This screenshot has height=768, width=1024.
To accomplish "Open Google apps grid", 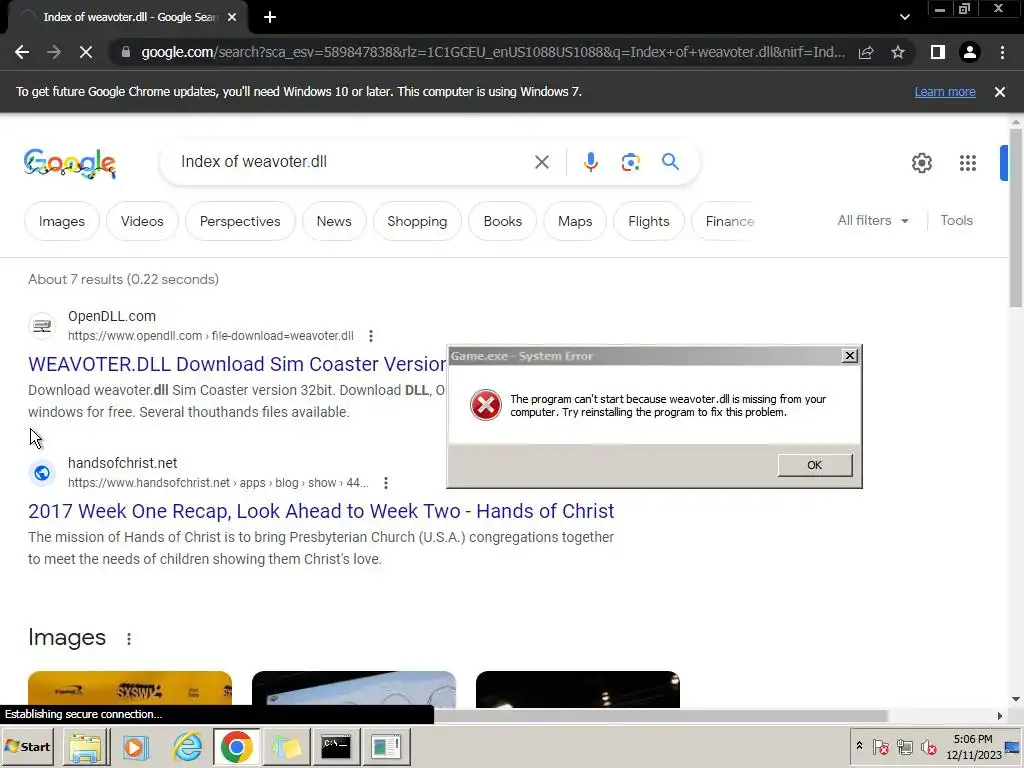I will 968,163.
